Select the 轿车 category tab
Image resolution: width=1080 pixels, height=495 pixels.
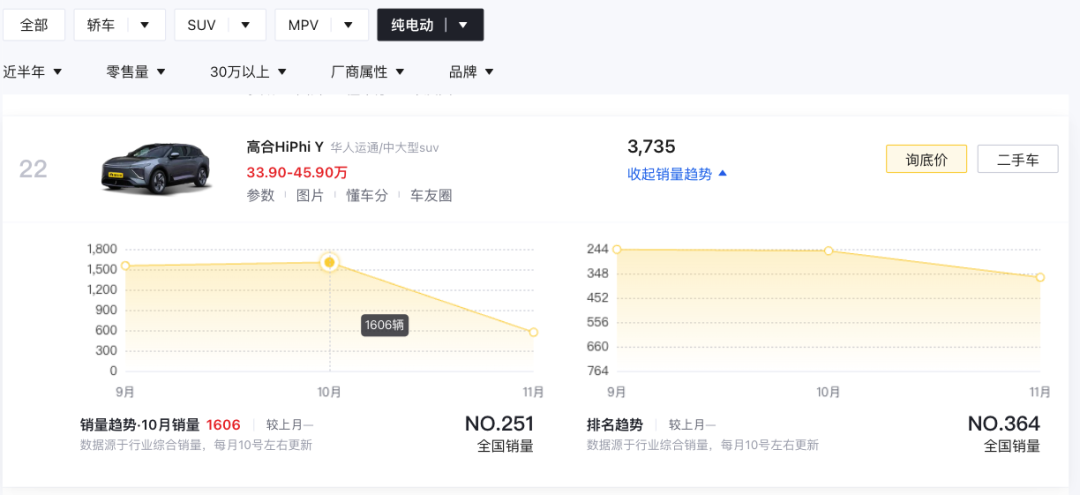point(101,25)
